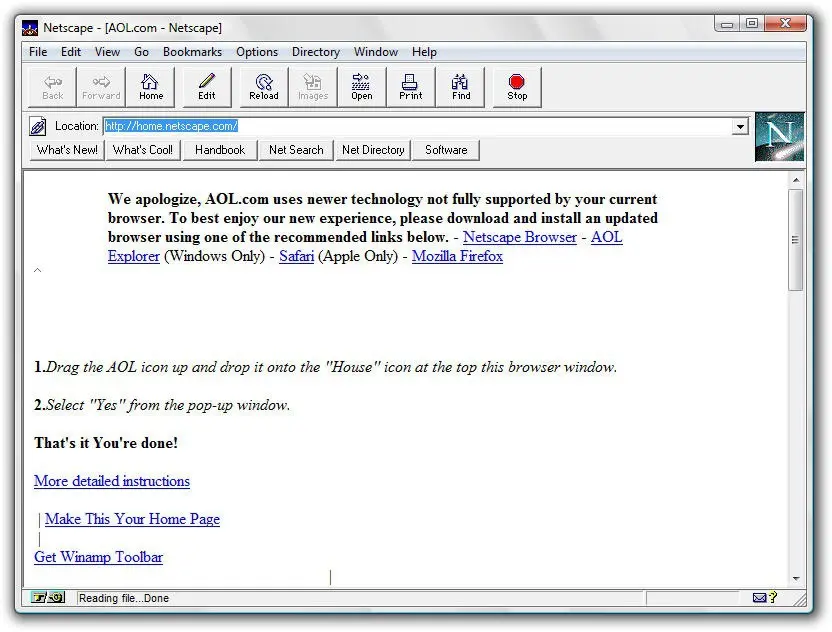Screen dimensions: 832x632
Task: Stop page loading with red Stop button
Action: click(x=517, y=87)
